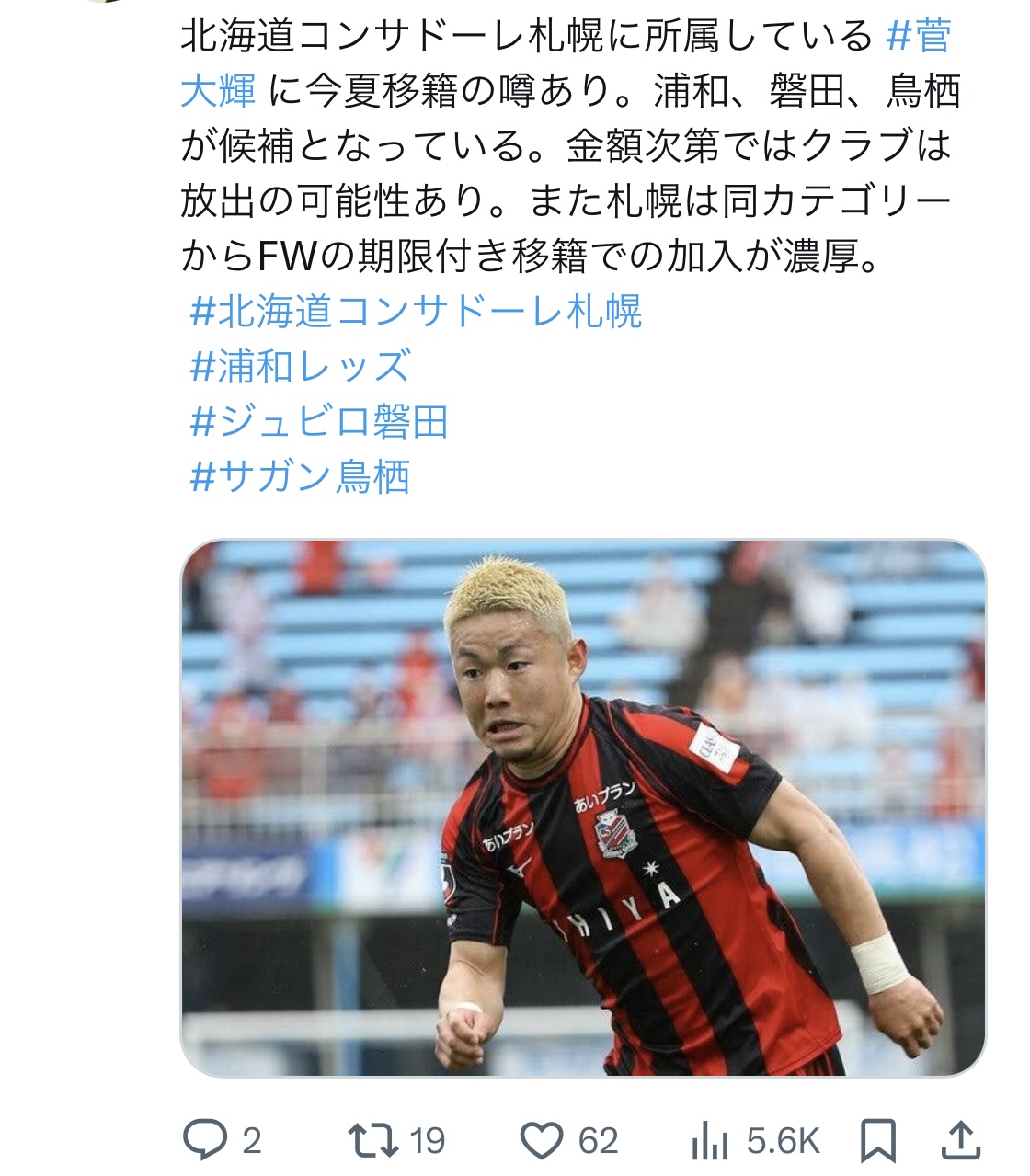The image size is (1030, 1176).
Task: Open the #北海道コンサドーレ札幌 hashtag
Action: pos(416,312)
